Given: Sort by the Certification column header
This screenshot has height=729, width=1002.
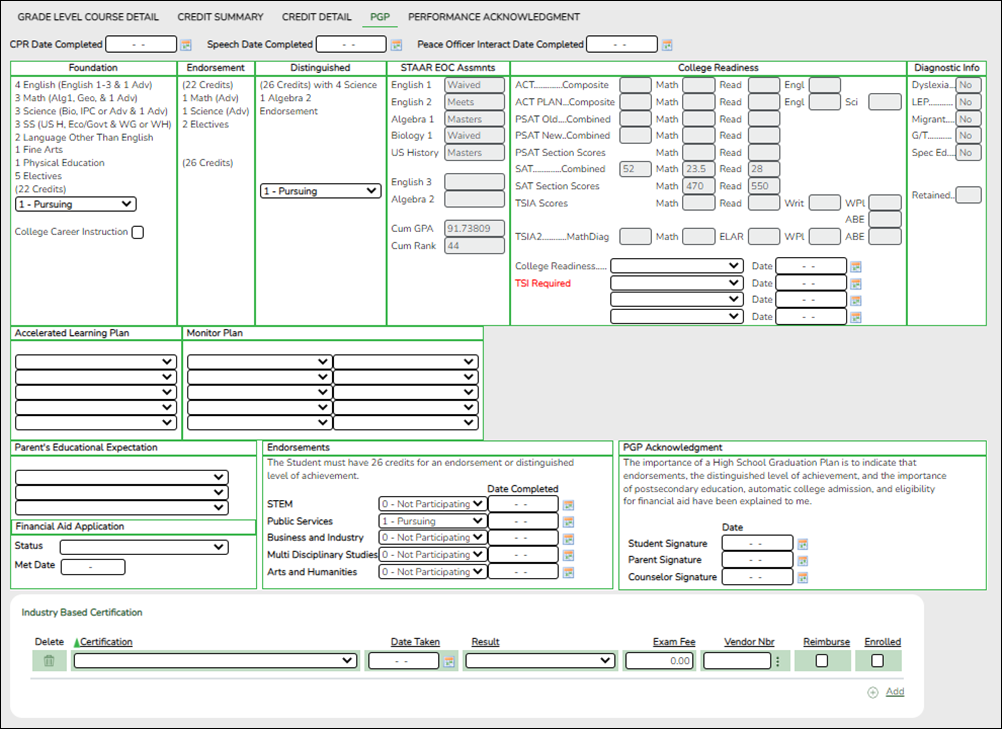Looking at the screenshot, I should [105, 641].
